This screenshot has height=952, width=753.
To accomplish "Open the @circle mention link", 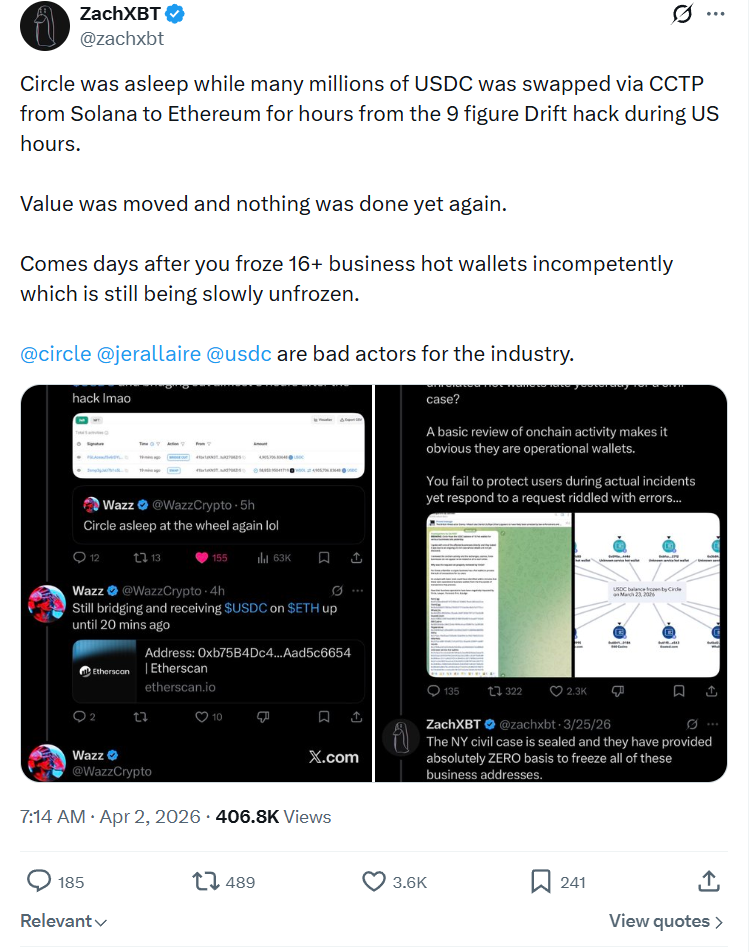I will coord(55,353).
